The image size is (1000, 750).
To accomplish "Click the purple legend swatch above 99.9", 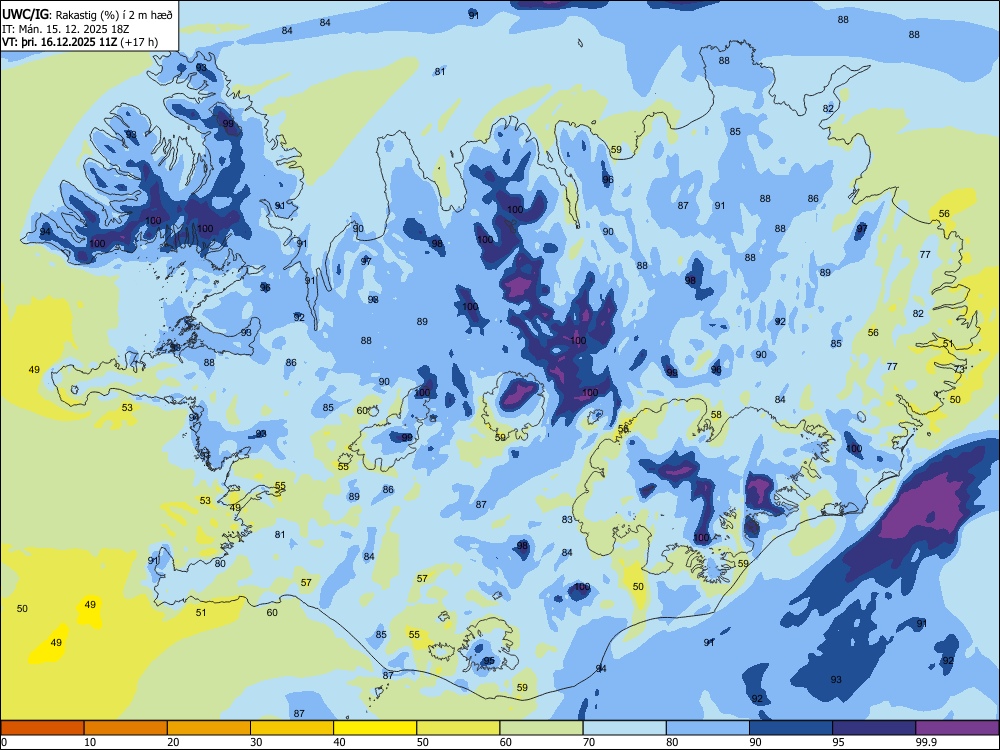I will (957, 728).
